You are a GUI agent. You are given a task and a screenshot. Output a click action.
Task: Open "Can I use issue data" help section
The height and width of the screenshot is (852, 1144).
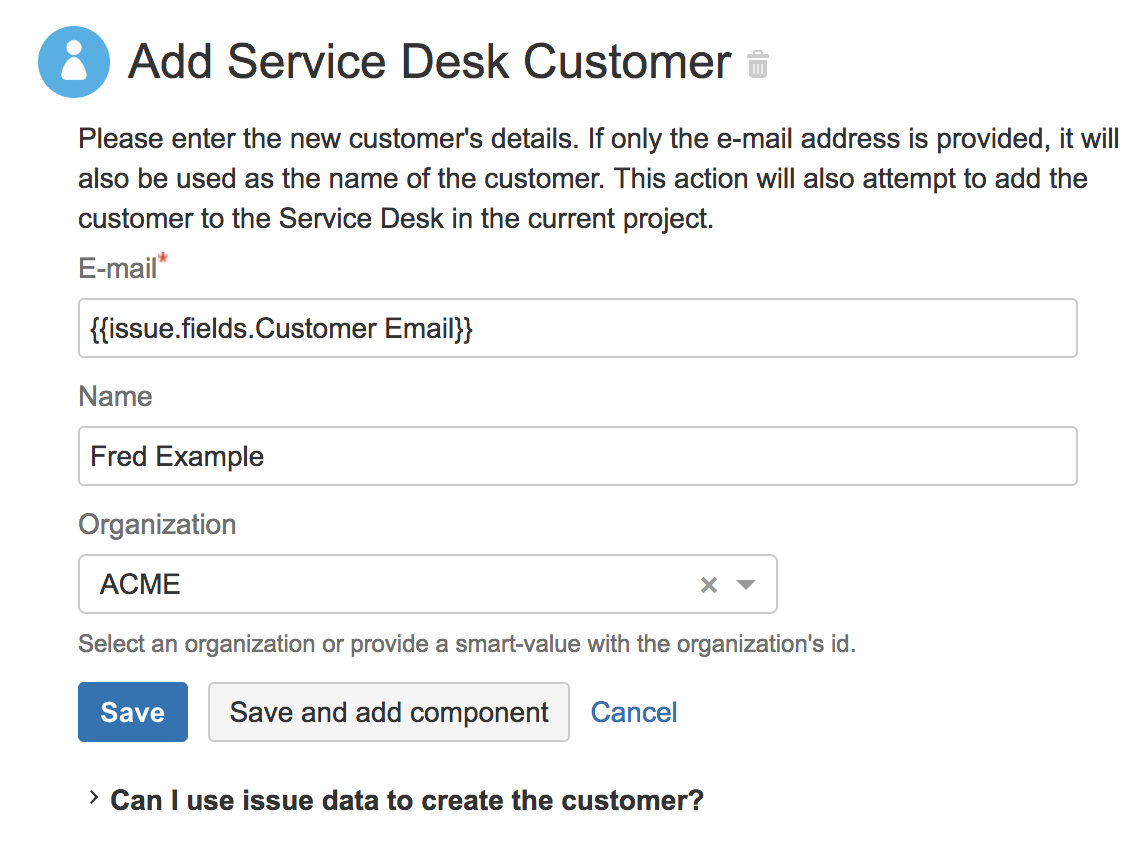click(406, 800)
